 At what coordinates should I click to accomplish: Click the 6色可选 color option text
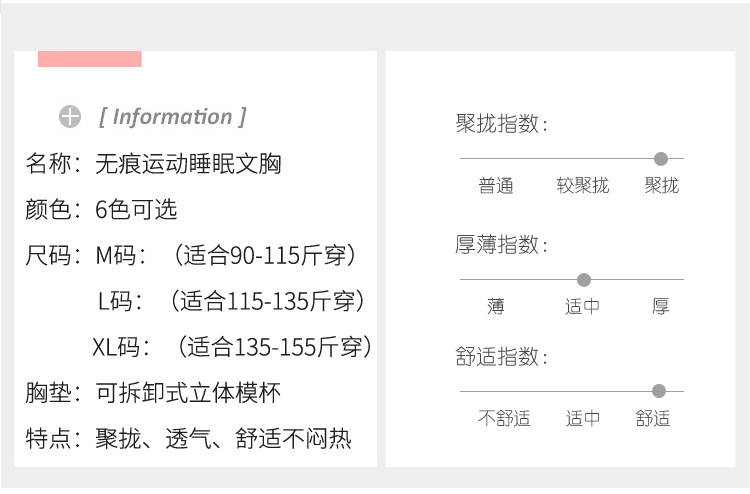(136, 209)
